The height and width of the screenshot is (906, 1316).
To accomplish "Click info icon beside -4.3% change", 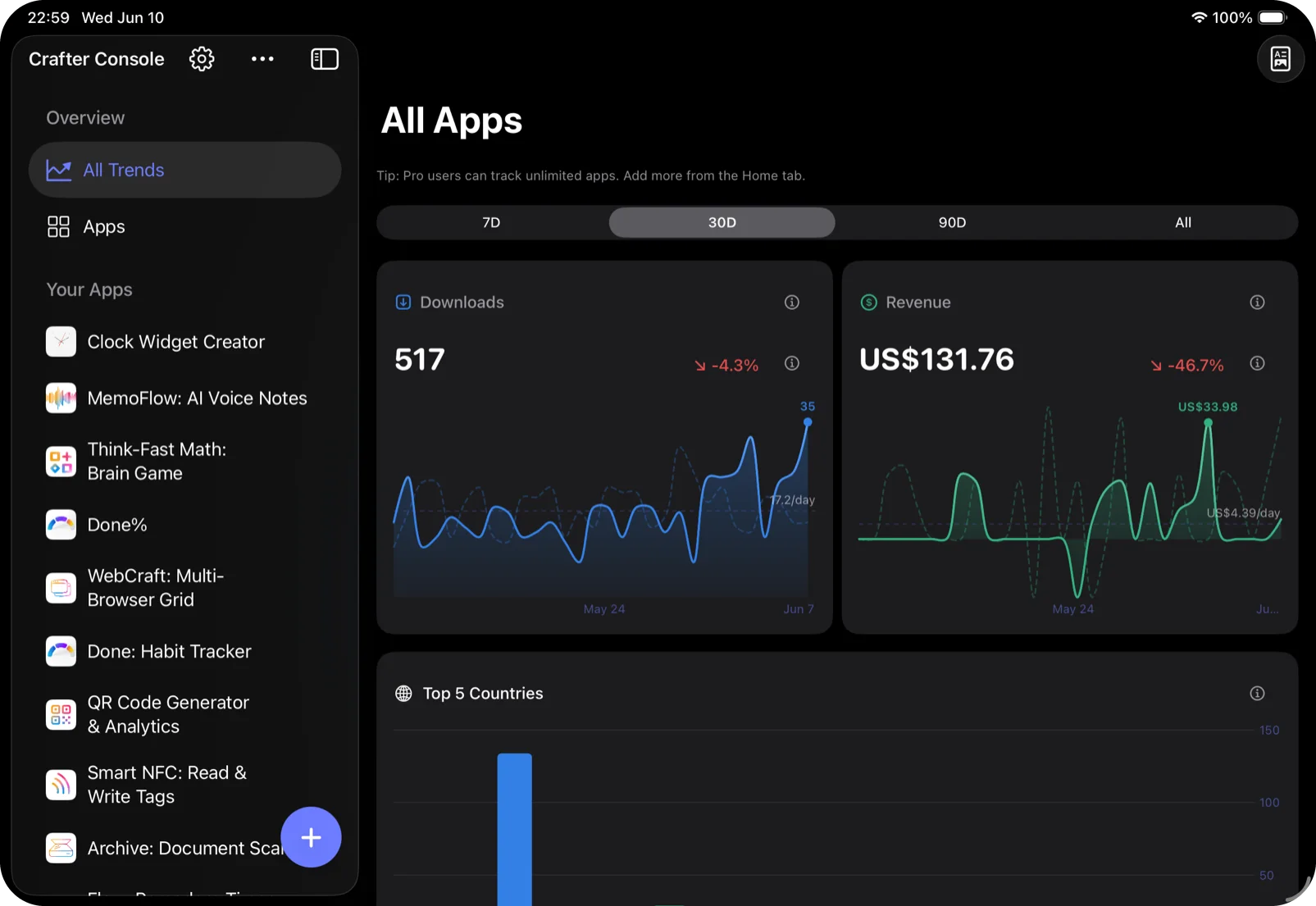I will 792,363.
